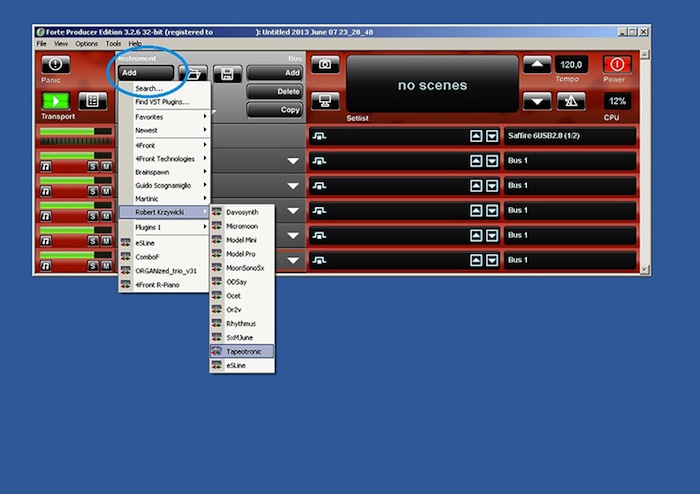700x494 pixels.
Task: Click the open folder icon
Action: click(x=192, y=73)
